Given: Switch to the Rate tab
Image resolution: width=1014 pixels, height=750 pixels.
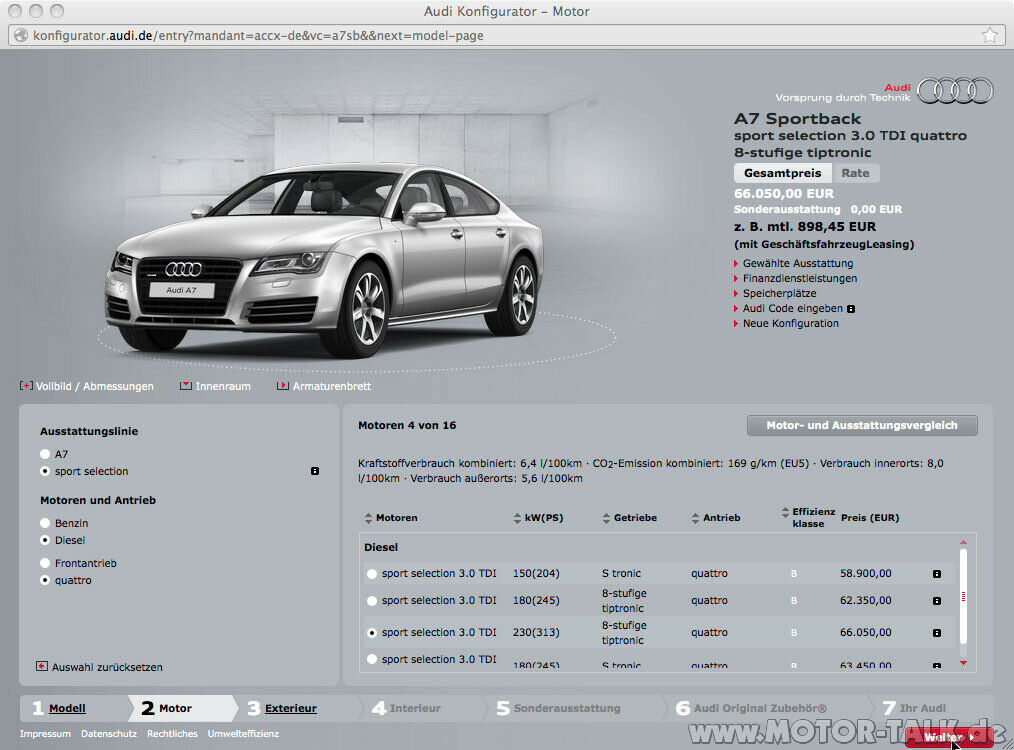Looking at the screenshot, I should click(x=855, y=172).
